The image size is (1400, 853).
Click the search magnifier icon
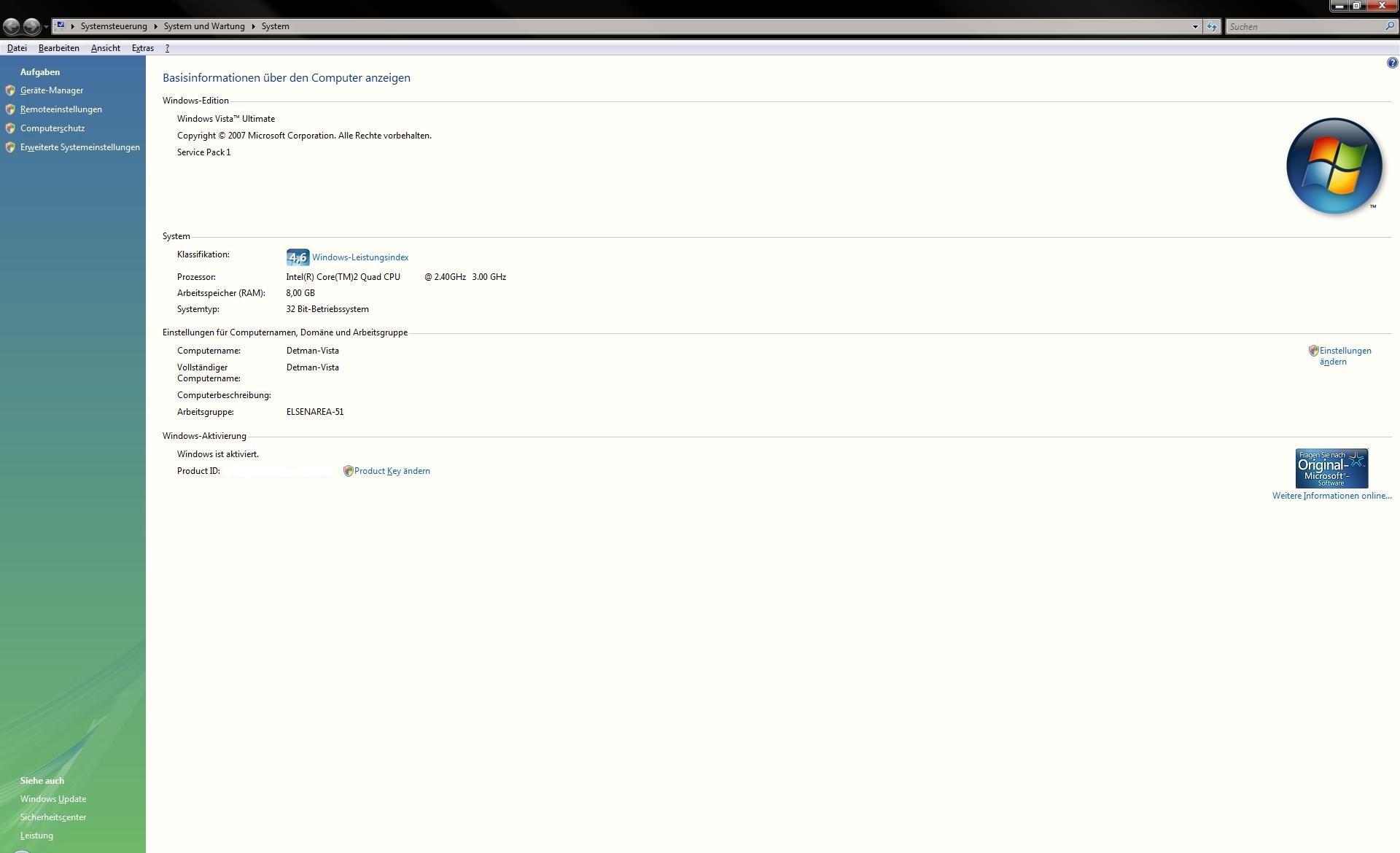1390,26
